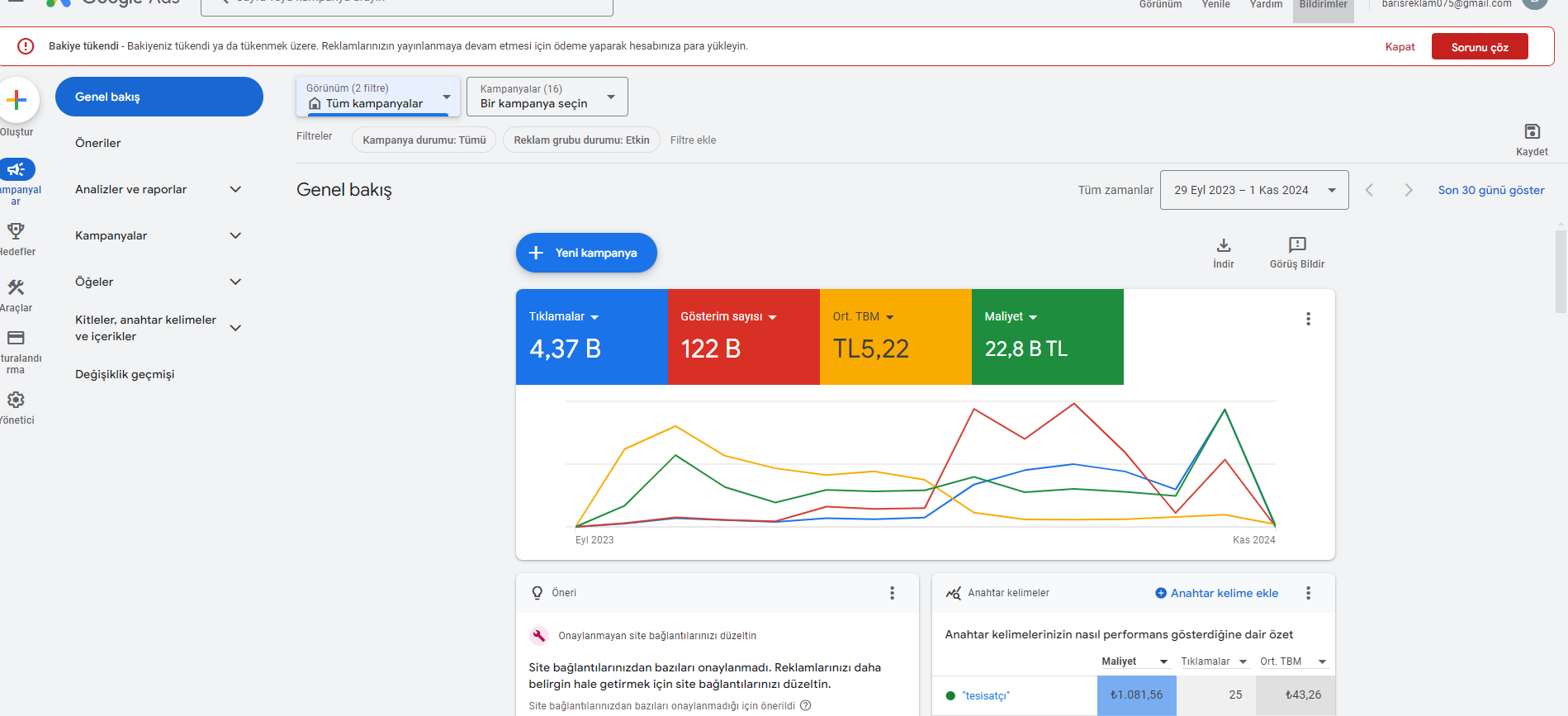The image size is (1568, 716).
Task: Click the Kaydet save icon
Action: tap(1532, 131)
